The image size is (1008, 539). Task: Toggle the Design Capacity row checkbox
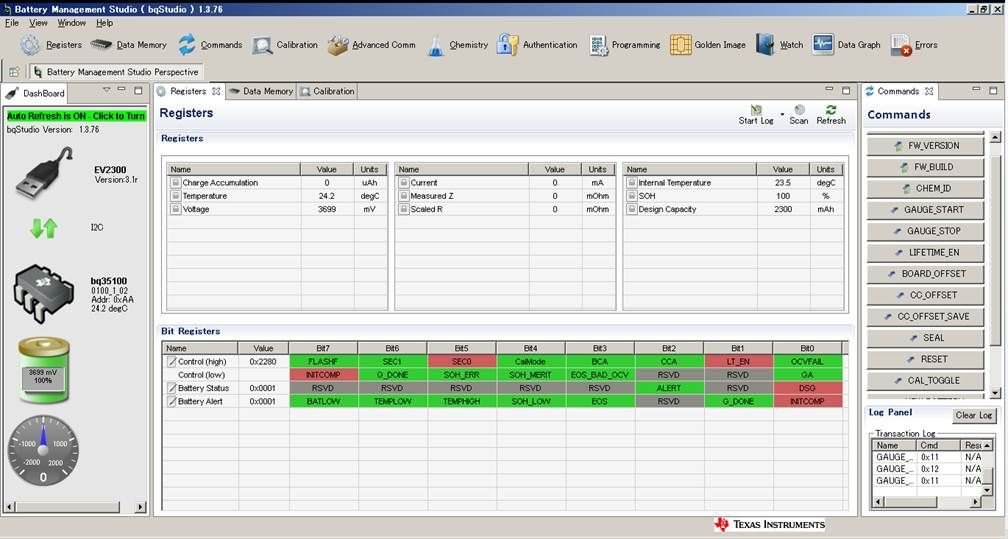pyautogui.click(x=631, y=209)
